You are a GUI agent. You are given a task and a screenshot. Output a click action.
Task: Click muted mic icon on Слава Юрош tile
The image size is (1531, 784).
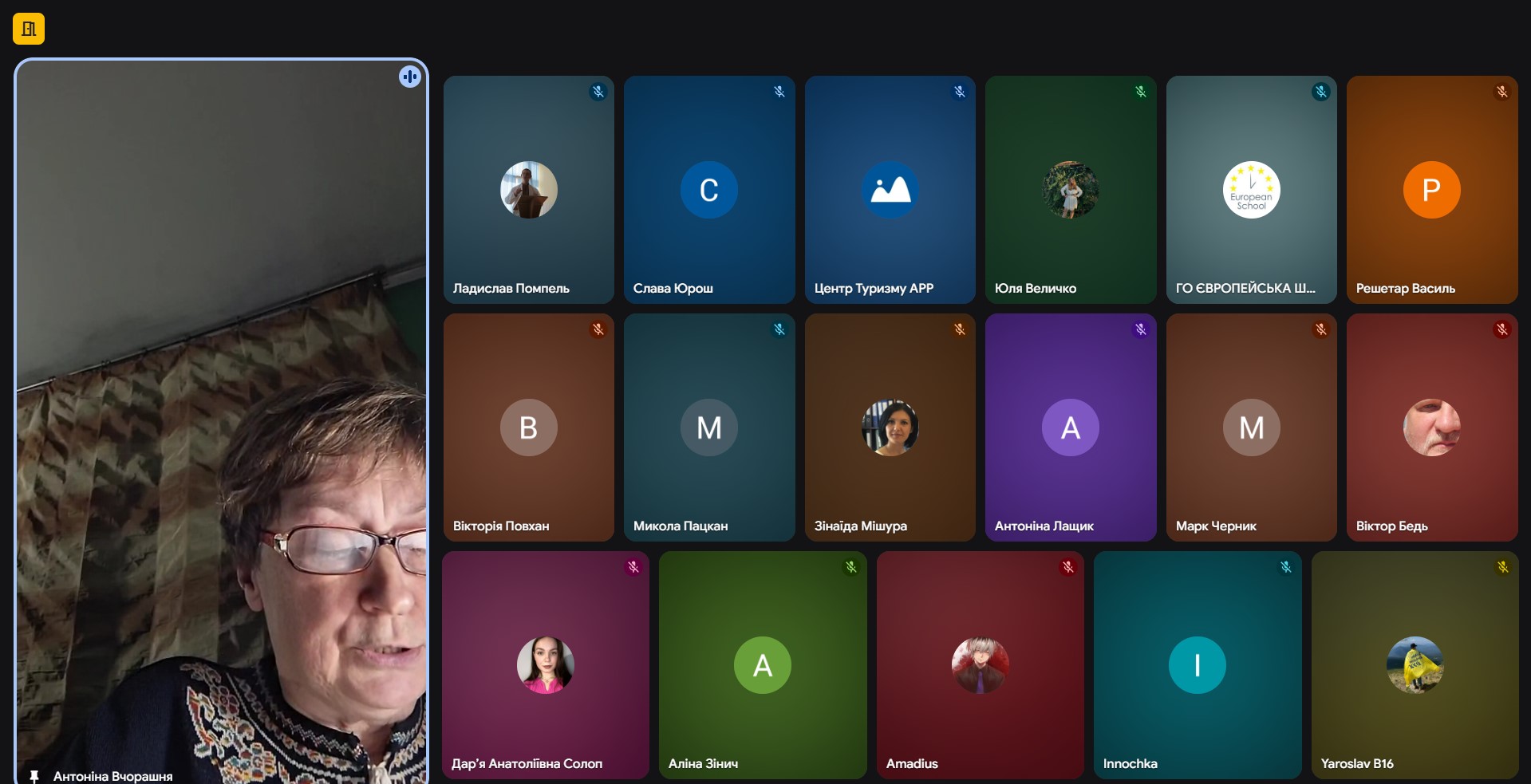779,92
